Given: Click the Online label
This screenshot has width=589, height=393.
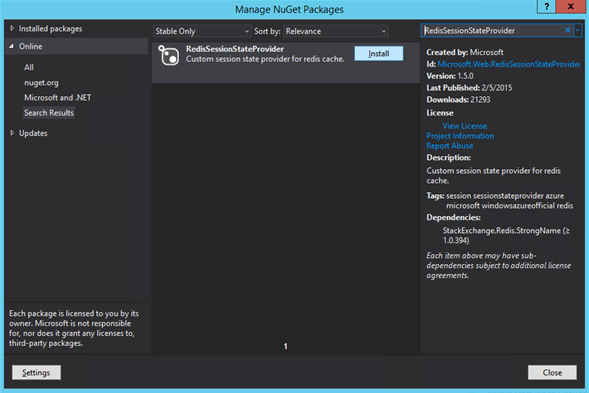Looking at the screenshot, I should [x=31, y=46].
